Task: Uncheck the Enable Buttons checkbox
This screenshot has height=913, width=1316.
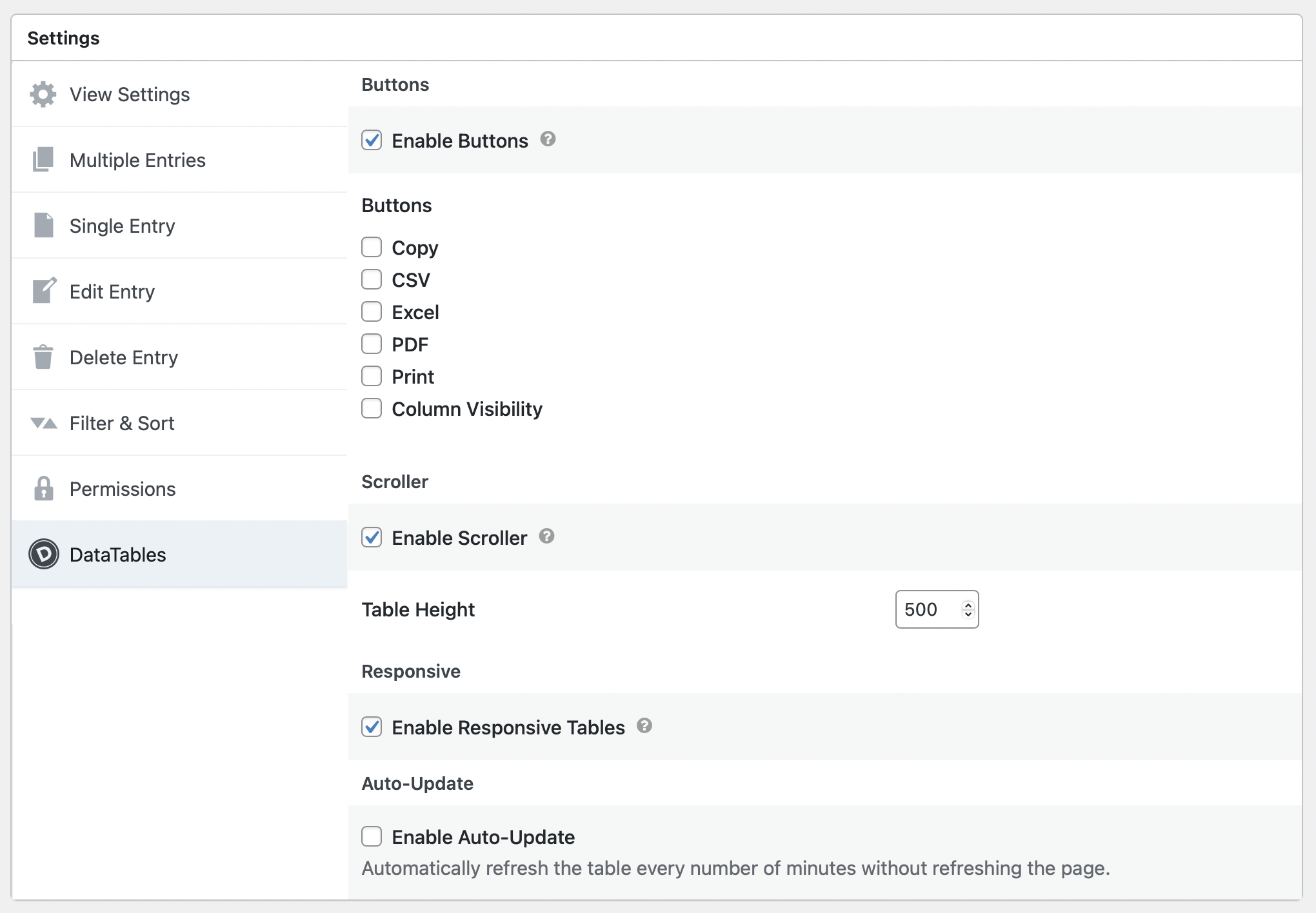Action: pyautogui.click(x=372, y=140)
